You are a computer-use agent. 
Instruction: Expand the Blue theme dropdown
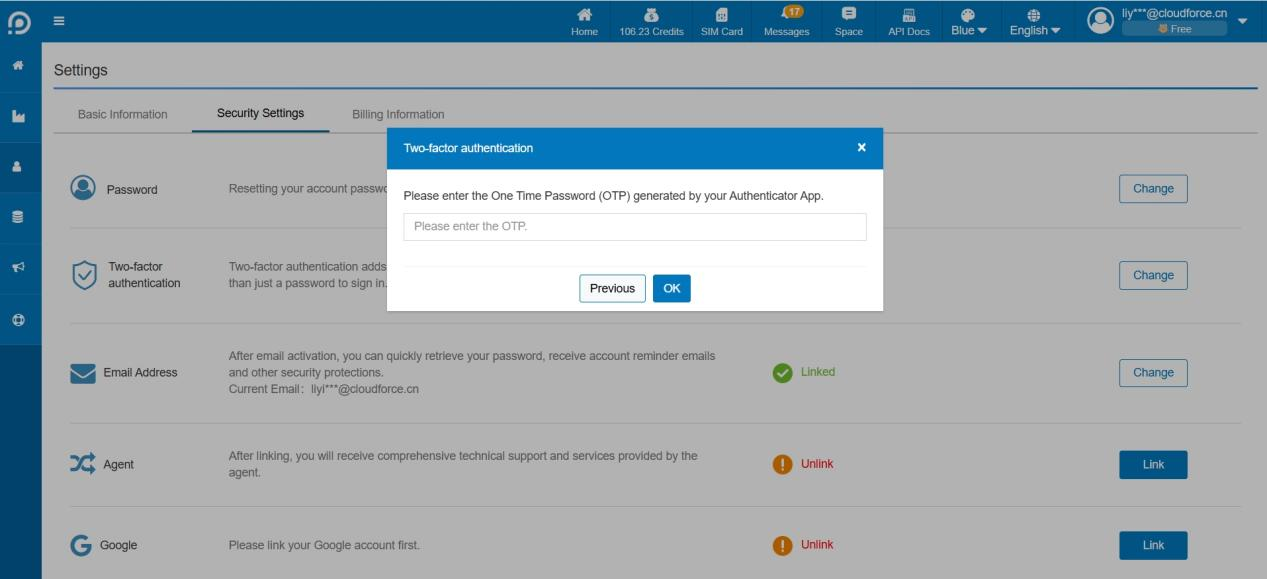pyautogui.click(x=967, y=22)
